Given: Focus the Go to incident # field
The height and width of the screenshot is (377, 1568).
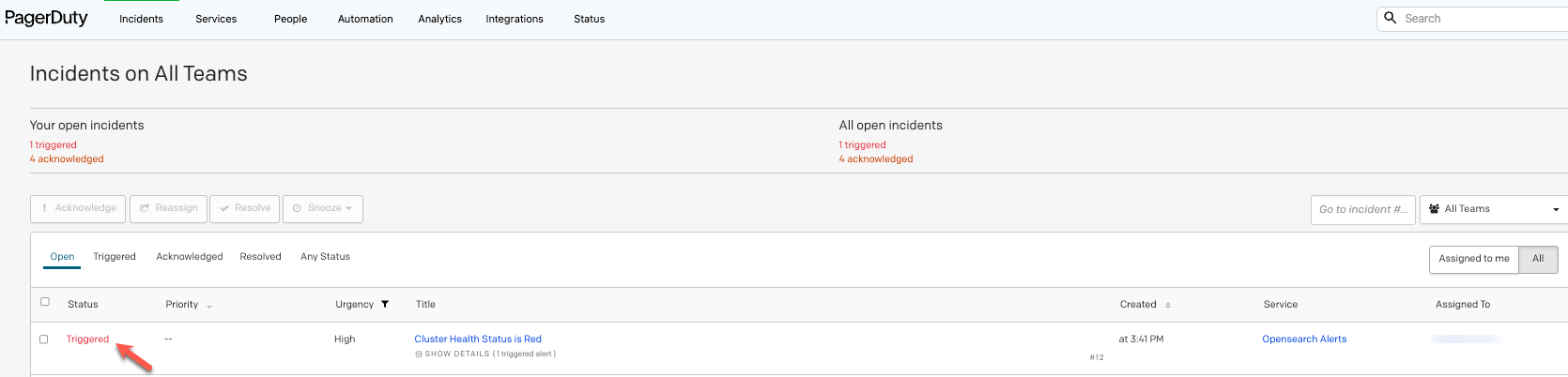Looking at the screenshot, I should coord(1363,209).
